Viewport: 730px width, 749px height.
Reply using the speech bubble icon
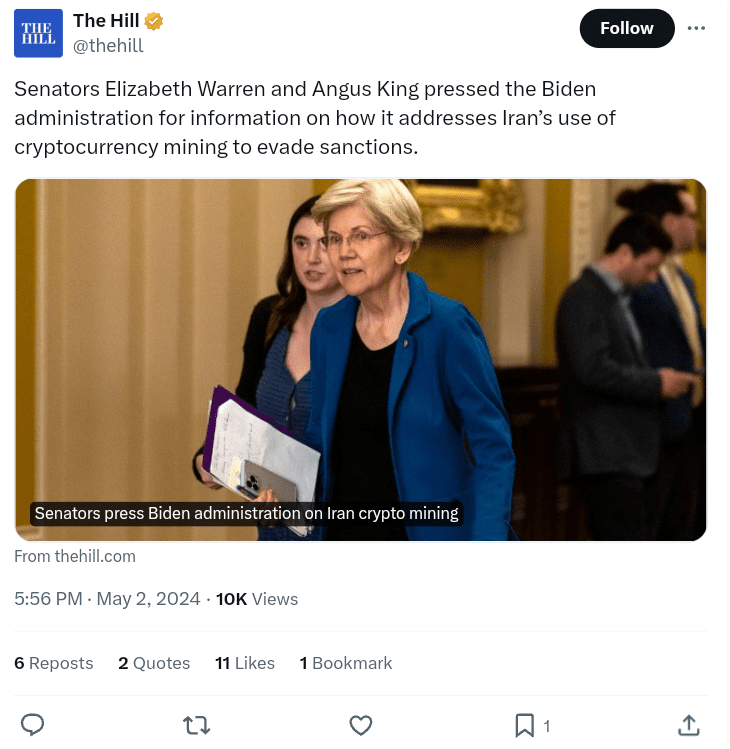tap(33, 725)
